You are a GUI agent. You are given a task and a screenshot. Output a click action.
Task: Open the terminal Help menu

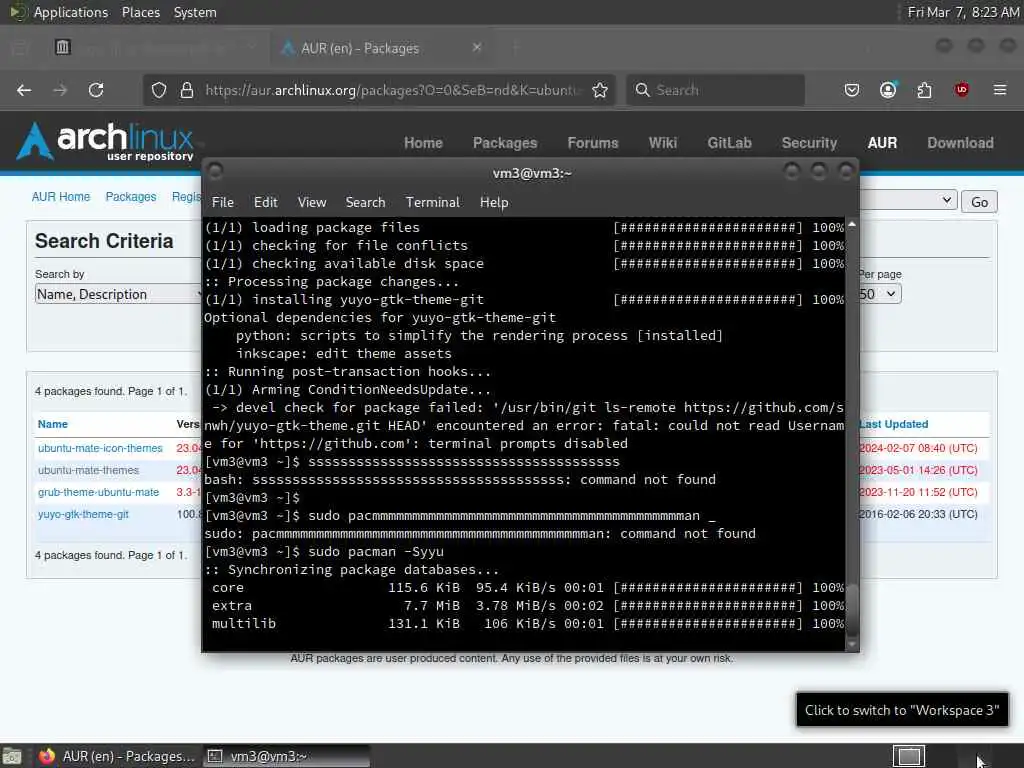click(494, 202)
